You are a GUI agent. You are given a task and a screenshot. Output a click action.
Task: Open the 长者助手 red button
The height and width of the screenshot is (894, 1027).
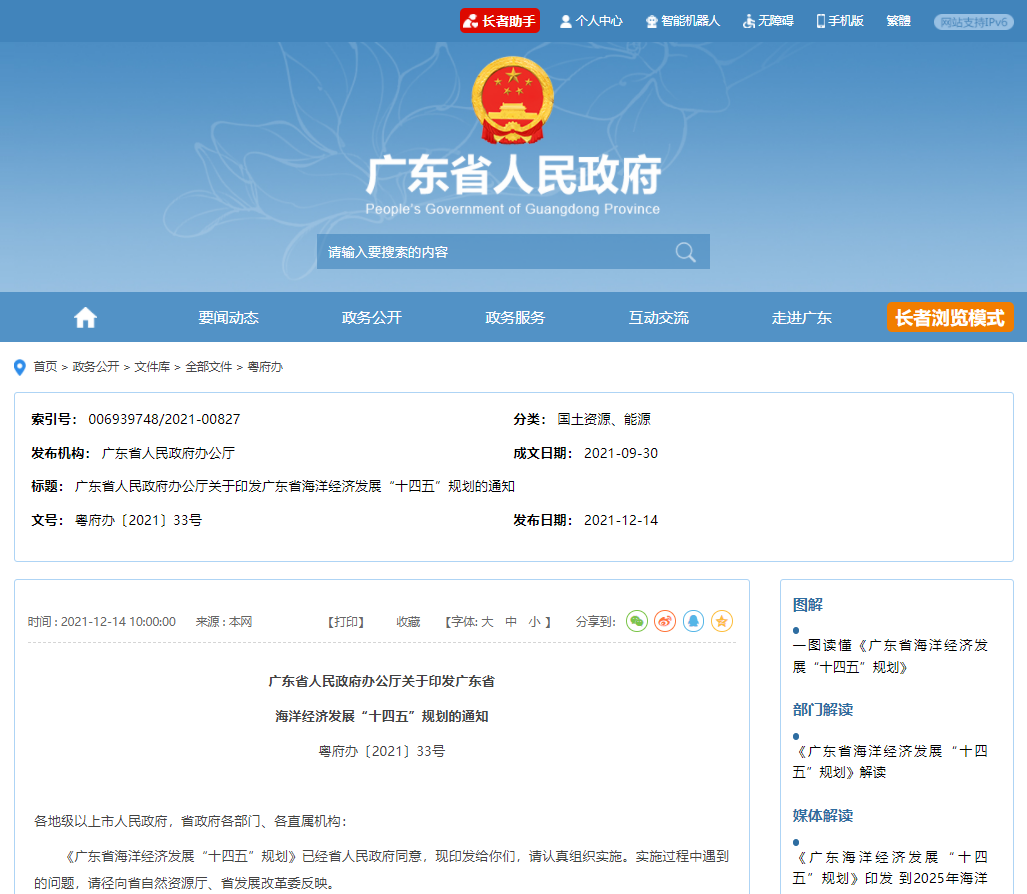[500, 21]
